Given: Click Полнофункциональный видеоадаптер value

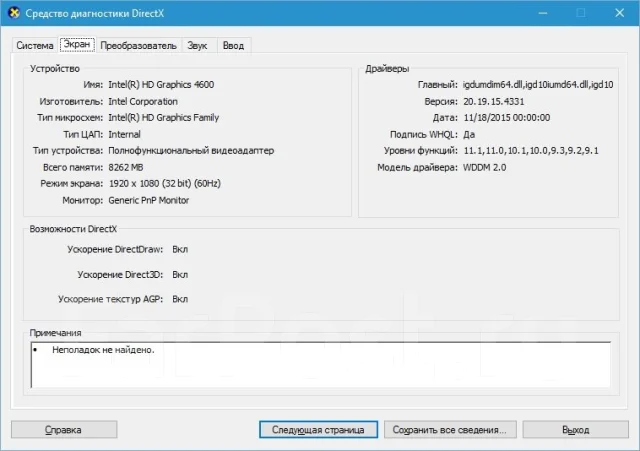Looking at the screenshot, I should pyautogui.click(x=191, y=151).
